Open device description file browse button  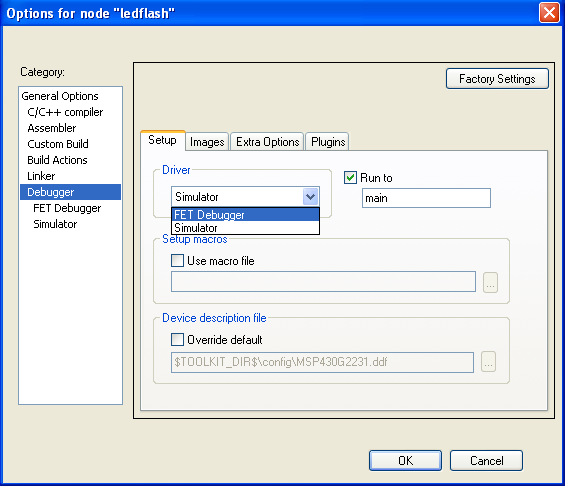pyautogui.click(x=488, y=362)
